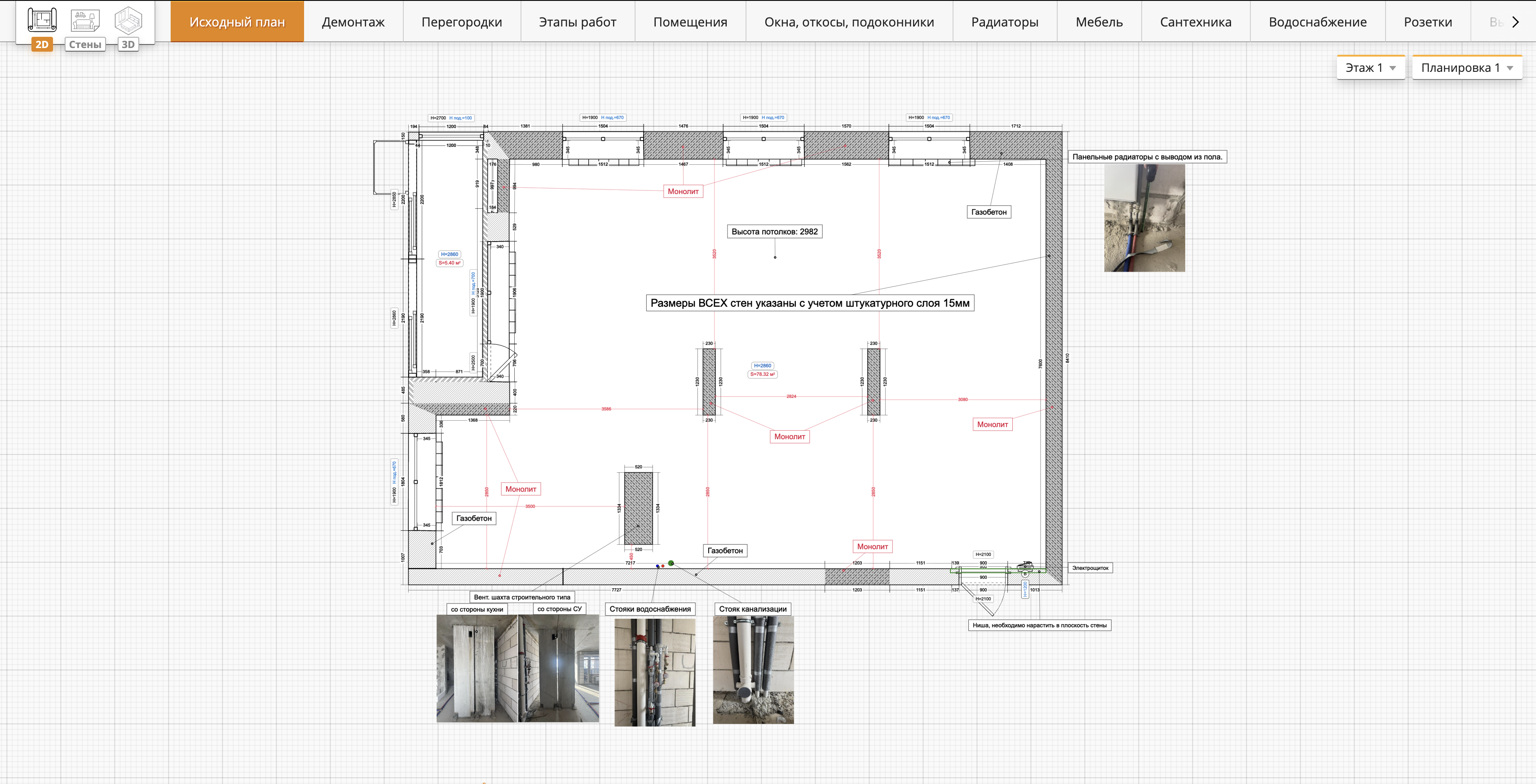Click the Электрощиток label
1536x784 pixels.
1090,568
